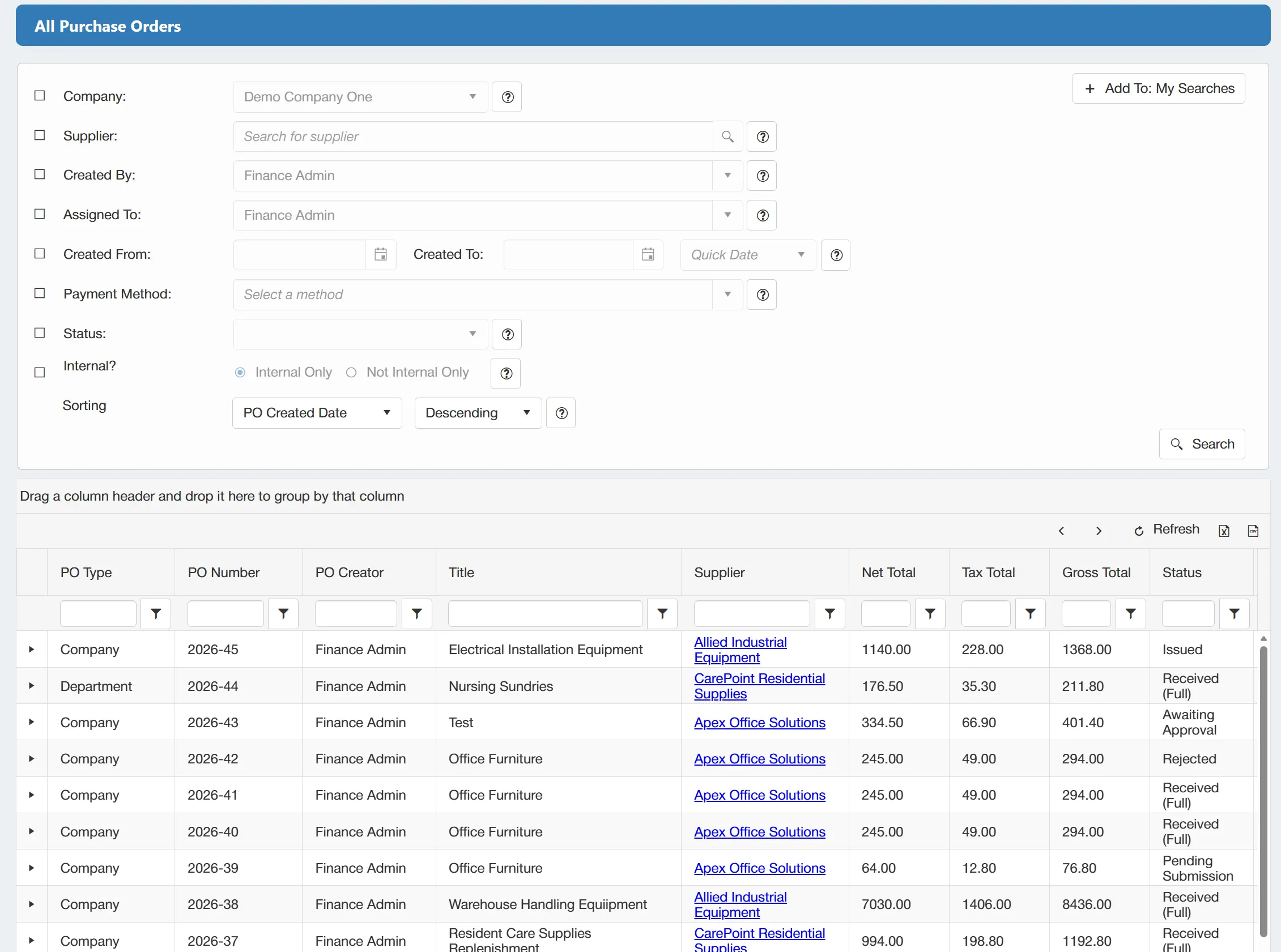This screenshot has height=952, width=1281.
Task: Open help for the Status filter
Action: click(x=507, y=334)
